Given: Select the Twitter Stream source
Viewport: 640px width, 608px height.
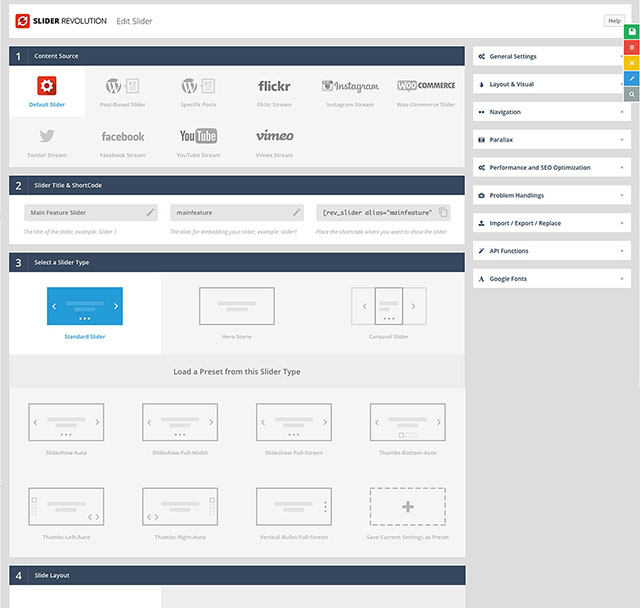Looking at the screenshot, I should (x=47, y=142).
